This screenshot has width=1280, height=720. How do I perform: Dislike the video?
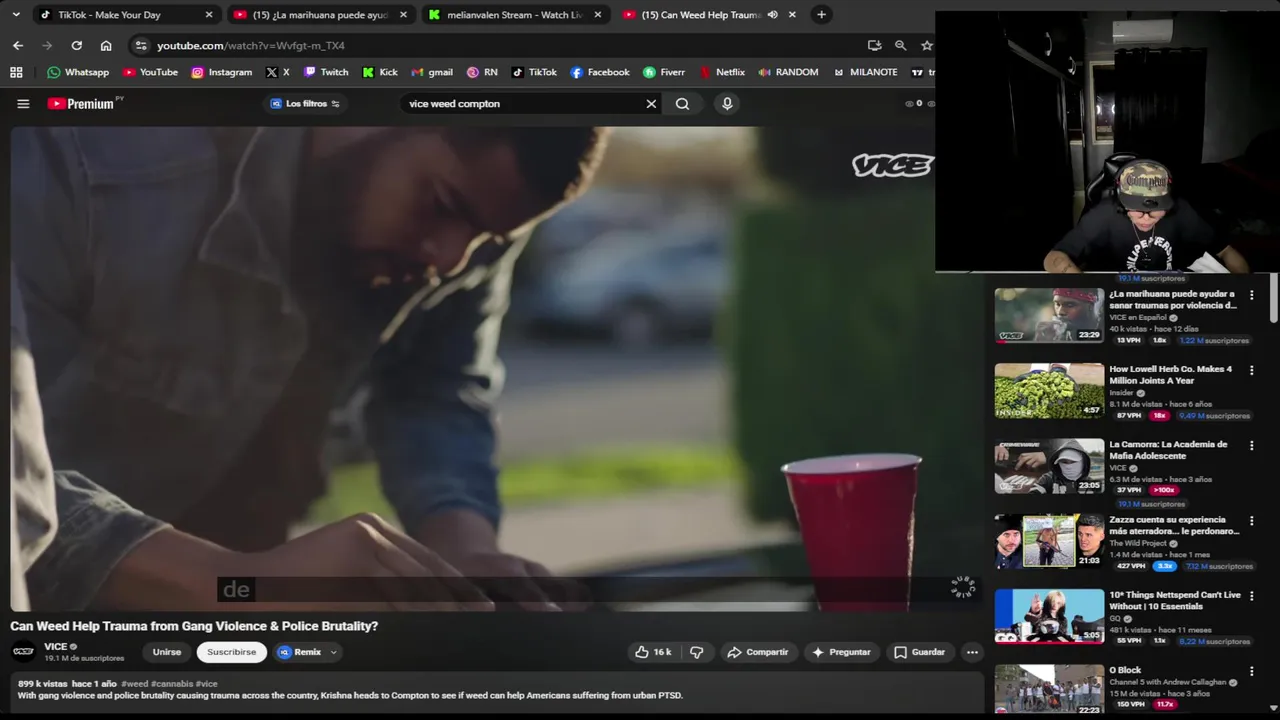click(697, 652)
